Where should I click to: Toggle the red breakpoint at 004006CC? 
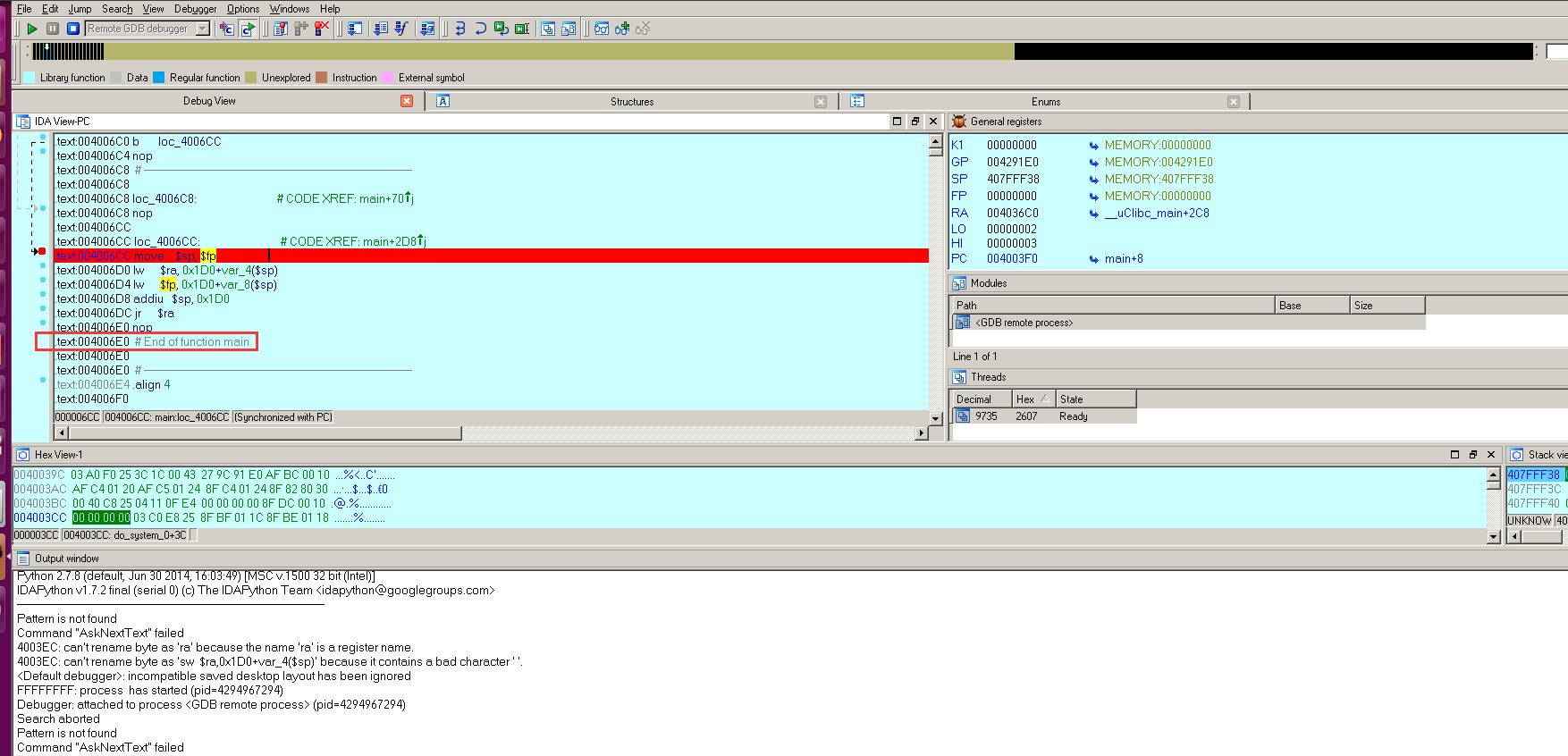42,251
